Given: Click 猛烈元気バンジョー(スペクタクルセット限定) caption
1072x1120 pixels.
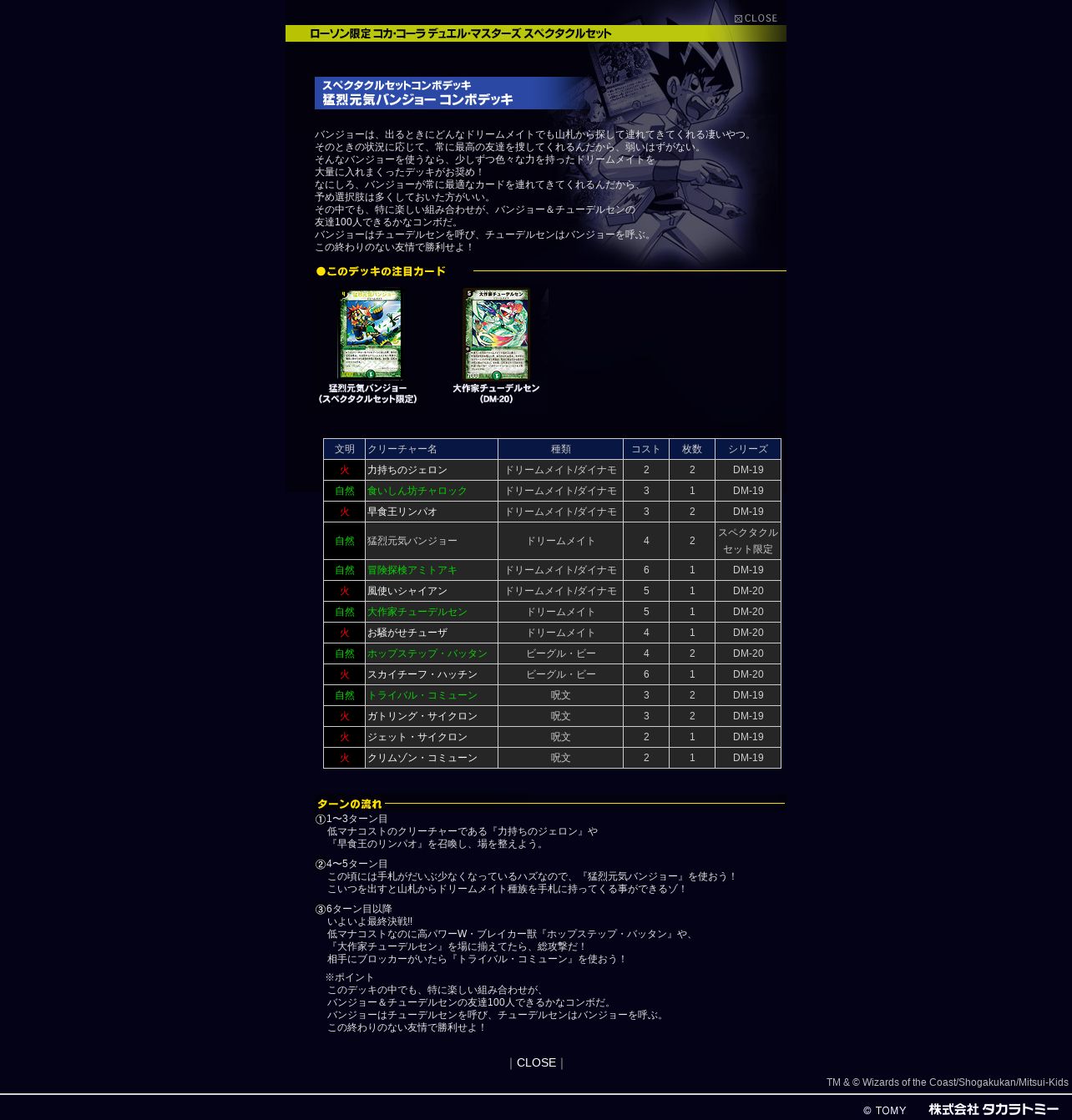Looking at the screenshot, I should pos(367,394).
